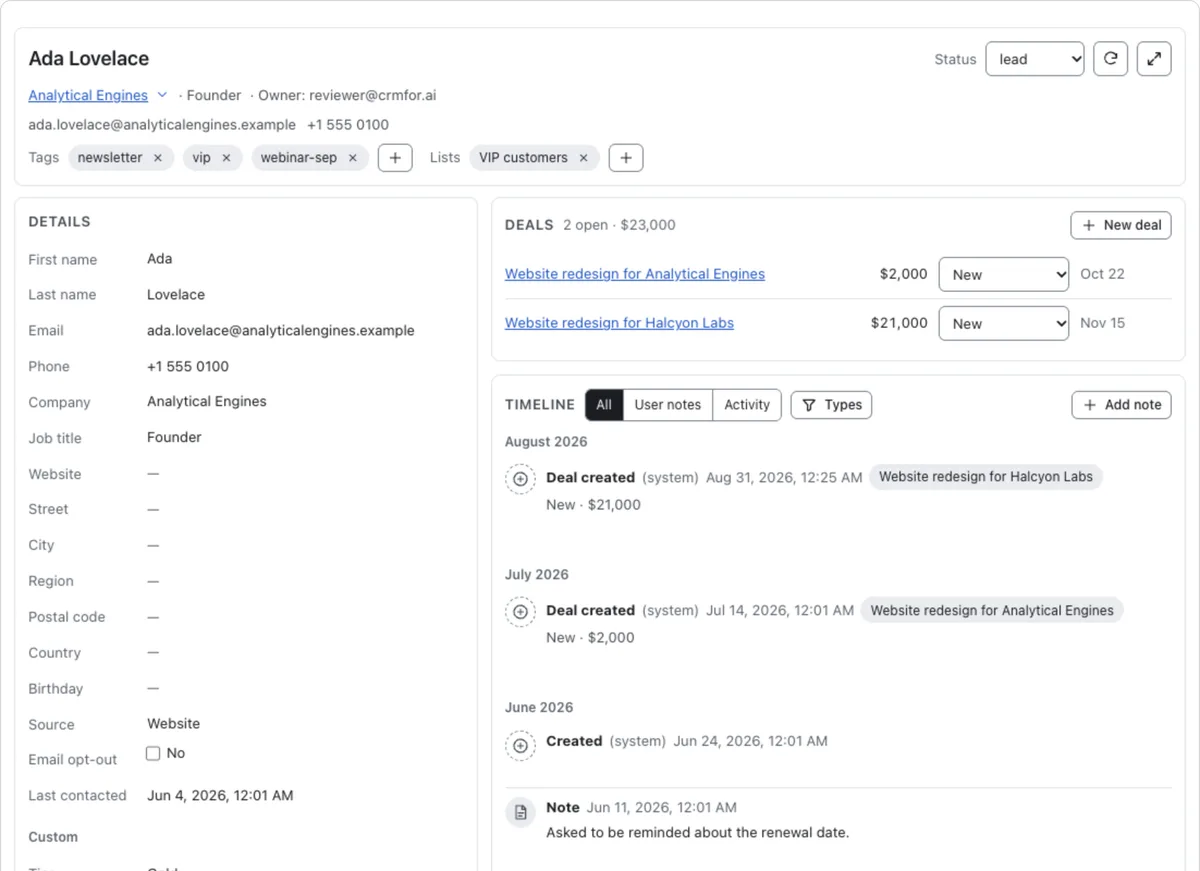Click the Last name value Lovelace
The height and width of the screenshot is (871, 1200).
tap(176, 295)
